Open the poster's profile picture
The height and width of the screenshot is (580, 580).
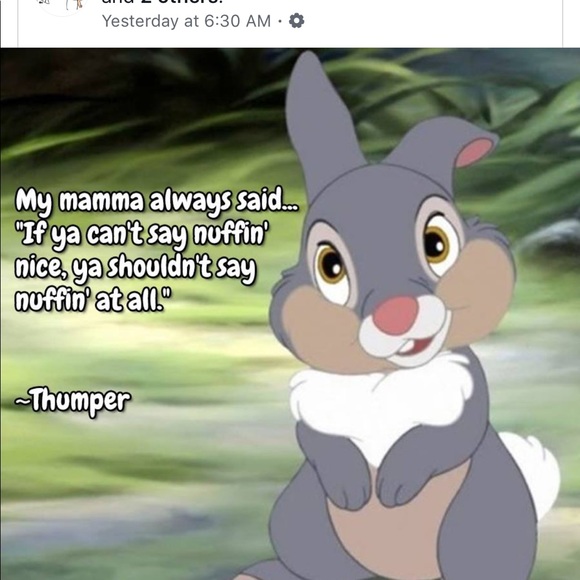point(62,6)
